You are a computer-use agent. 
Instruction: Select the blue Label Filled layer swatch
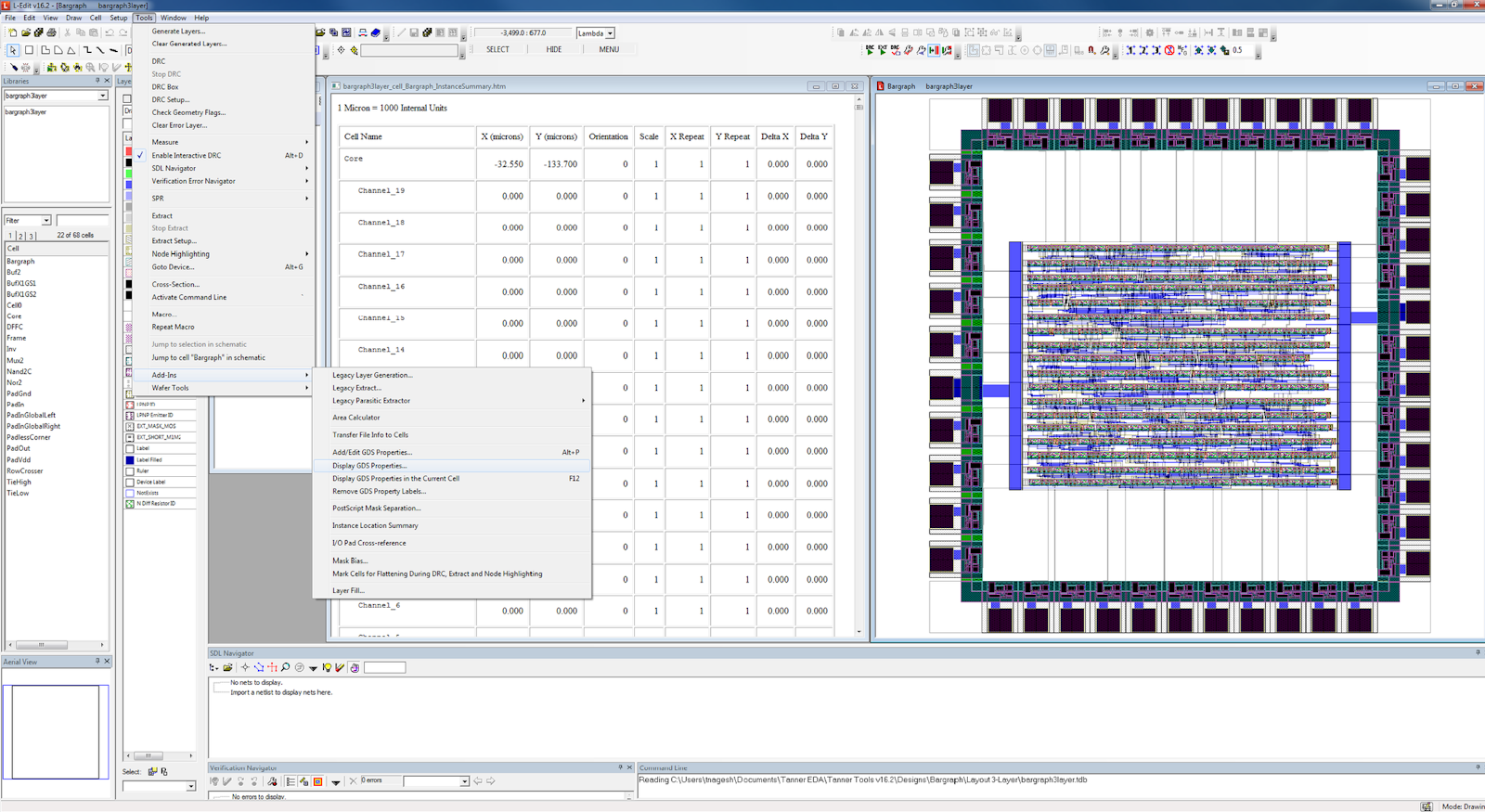tap(130, 459)
